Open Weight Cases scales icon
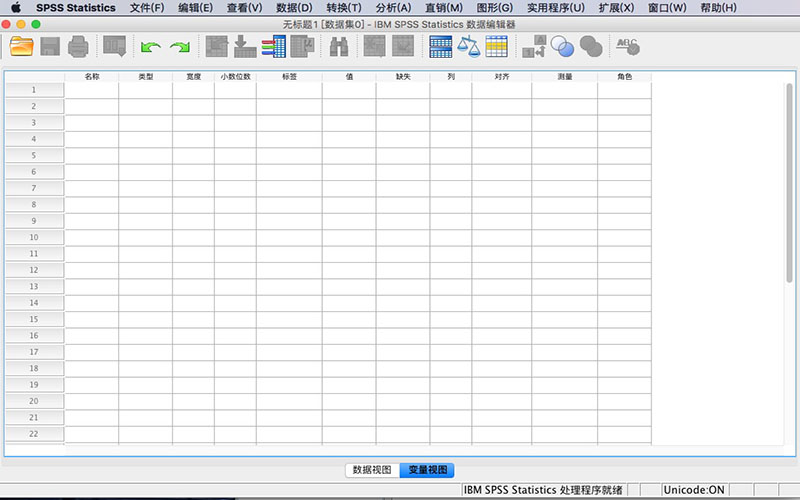Screen dimensions: 800x500 [468, 46]
